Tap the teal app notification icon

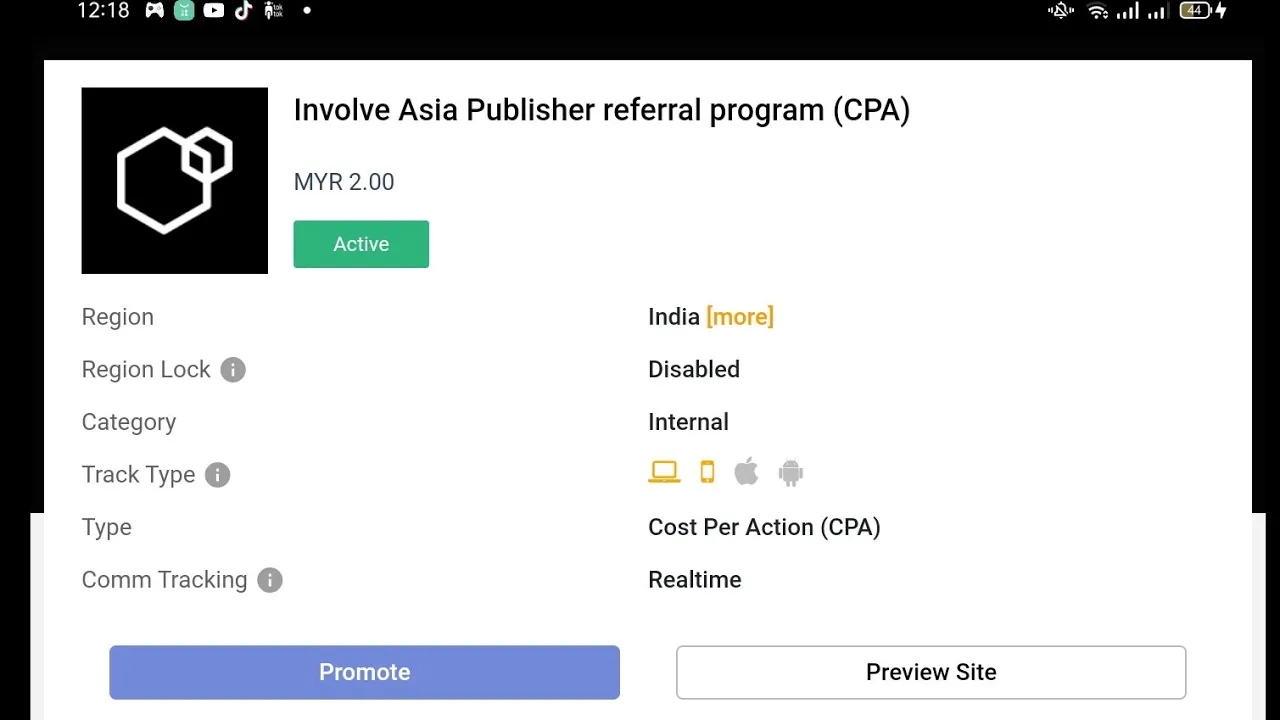point(184,11)
